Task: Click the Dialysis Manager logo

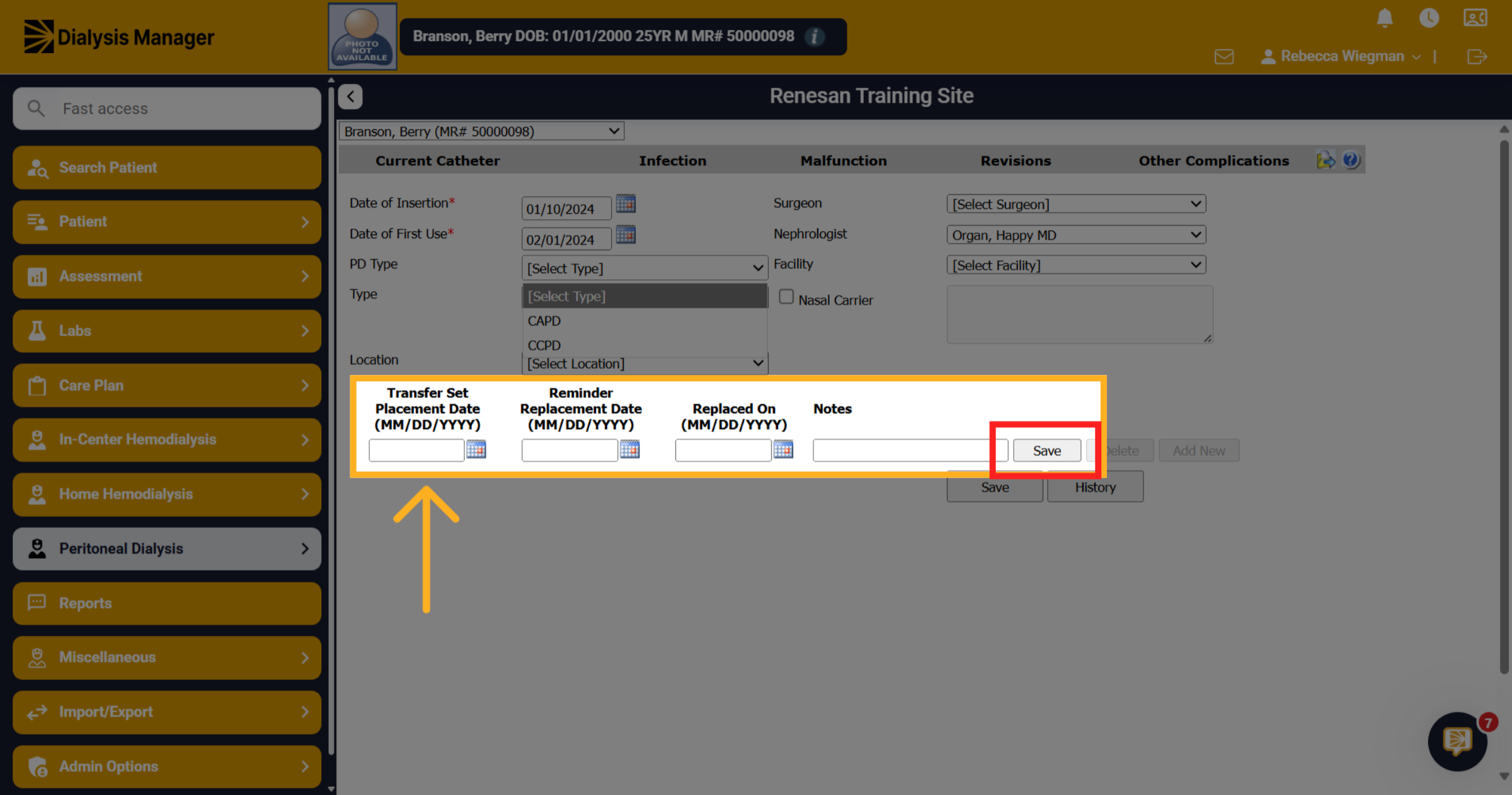Action: pos(119,37)
